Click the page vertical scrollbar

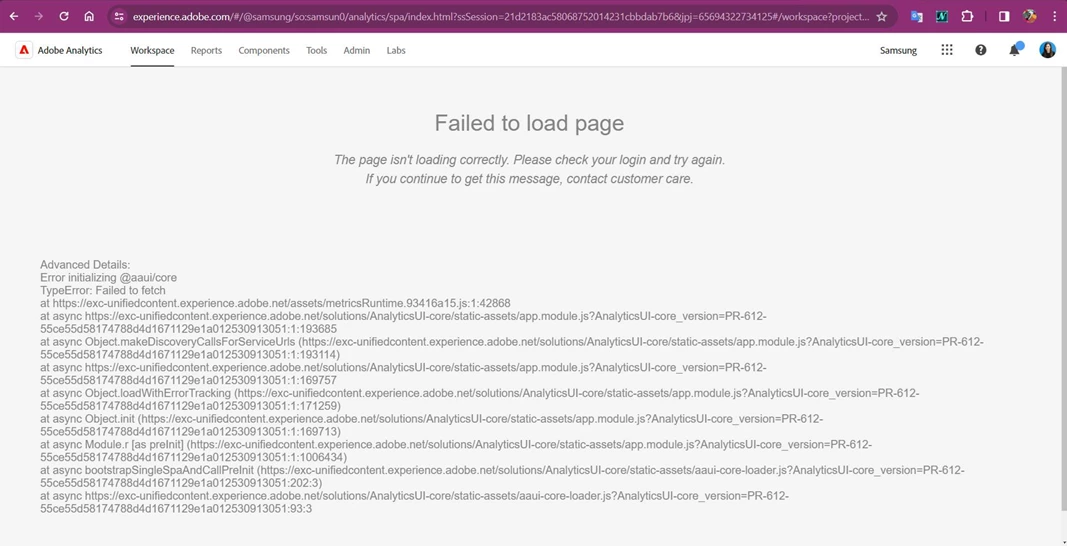1063,289
